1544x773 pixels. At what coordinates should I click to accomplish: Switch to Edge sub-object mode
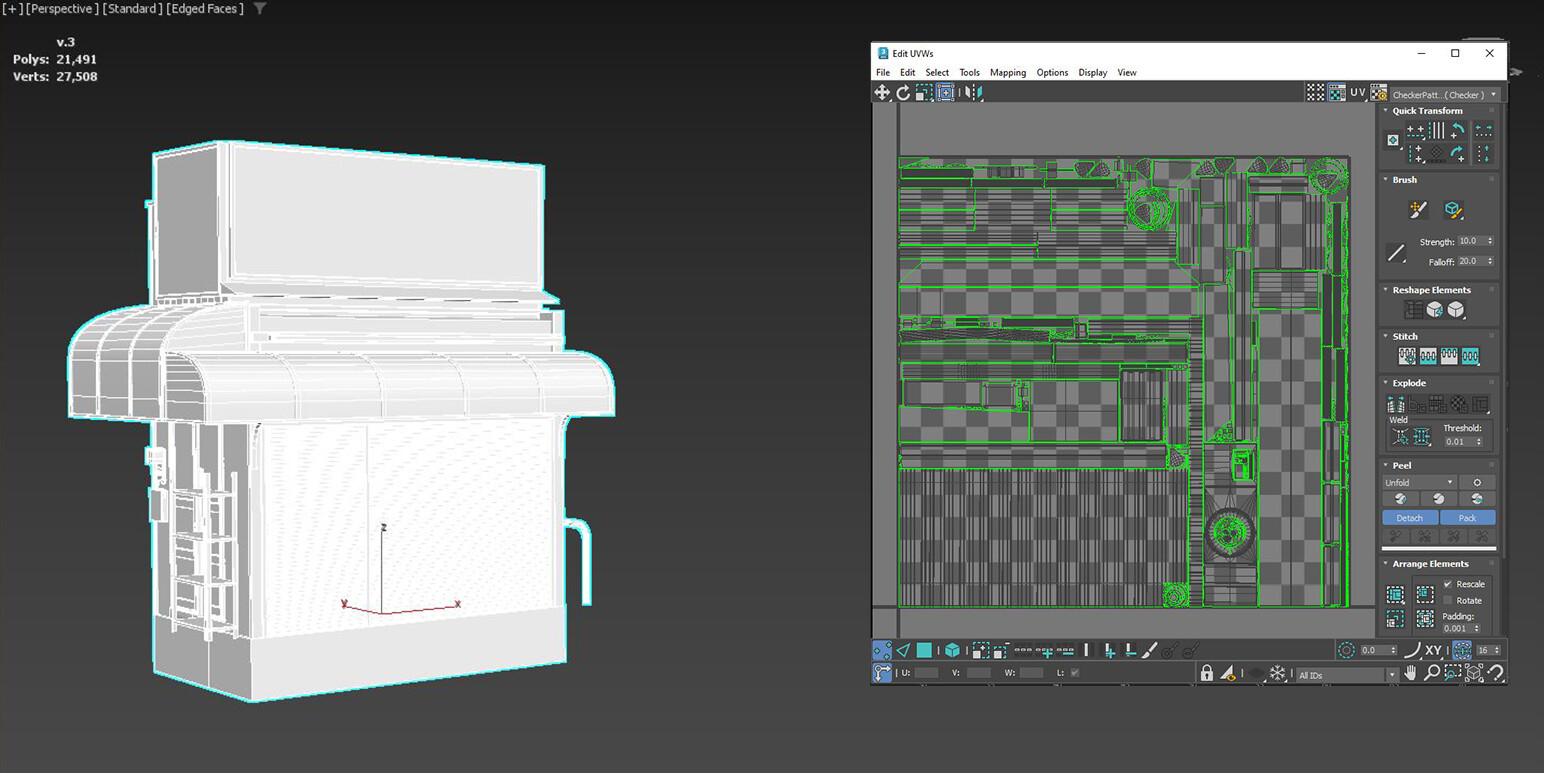click(903, 650)
